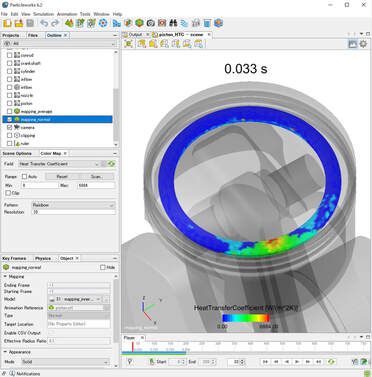Click the last scene view cube icon
The height and width of the screenshot is (377, 372).
click(x=198, y=44)
